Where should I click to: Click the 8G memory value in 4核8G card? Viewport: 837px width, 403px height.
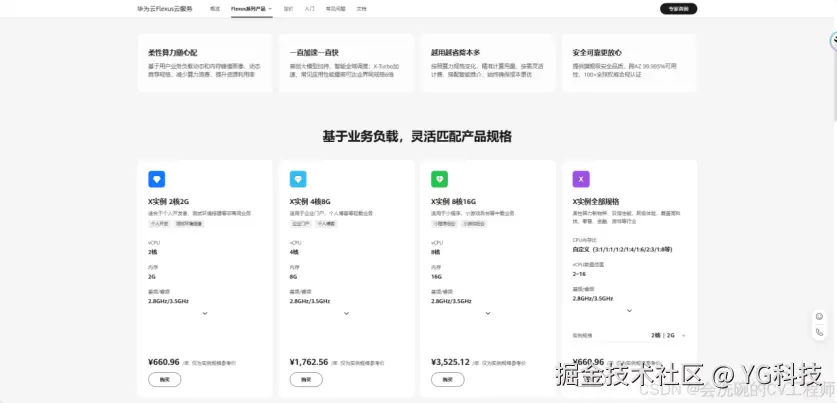pyautogui.click(x=293, y=277)
